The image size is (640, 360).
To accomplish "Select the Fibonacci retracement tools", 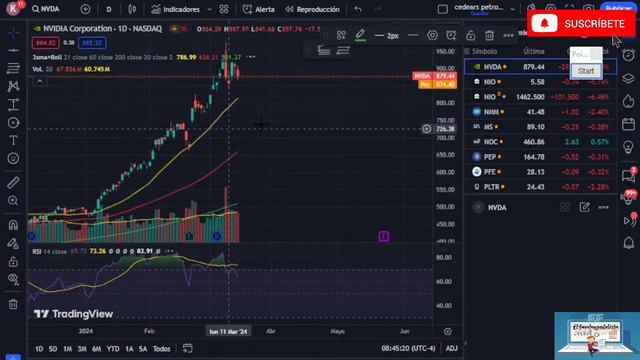I will [x=13, y=68].
